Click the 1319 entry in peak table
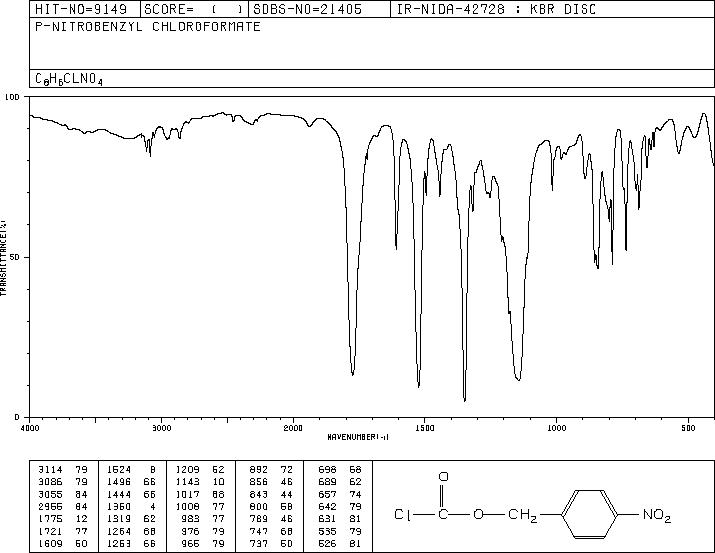 119,519
